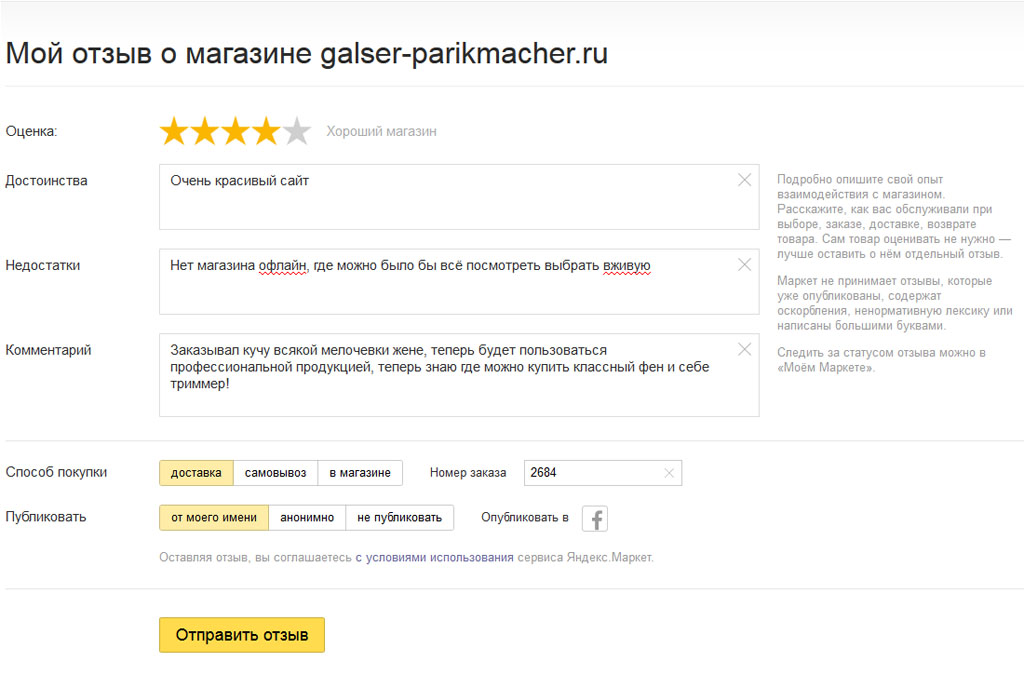This screenshot has height=675, width=1024.
Task: Open the 'с условиями использования' link
Action: [x=434, y=557]
